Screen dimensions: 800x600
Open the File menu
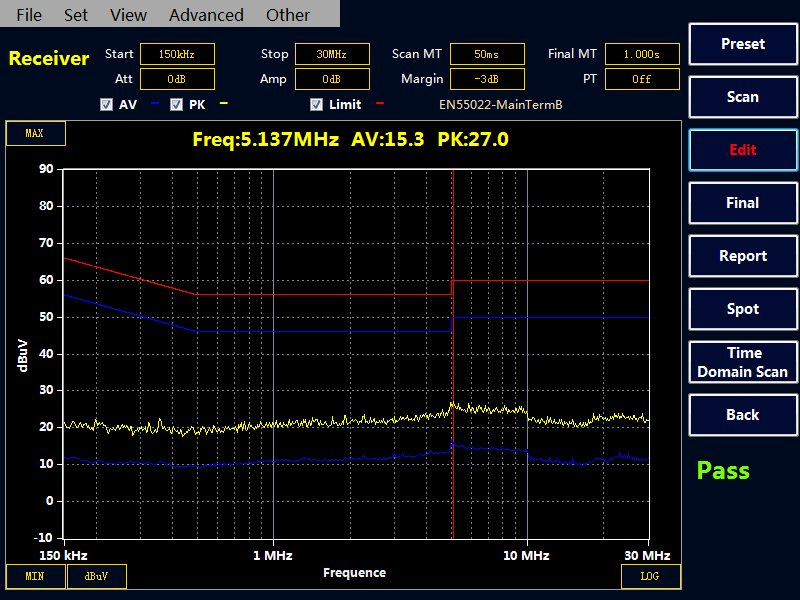click(x=29, y=15)
